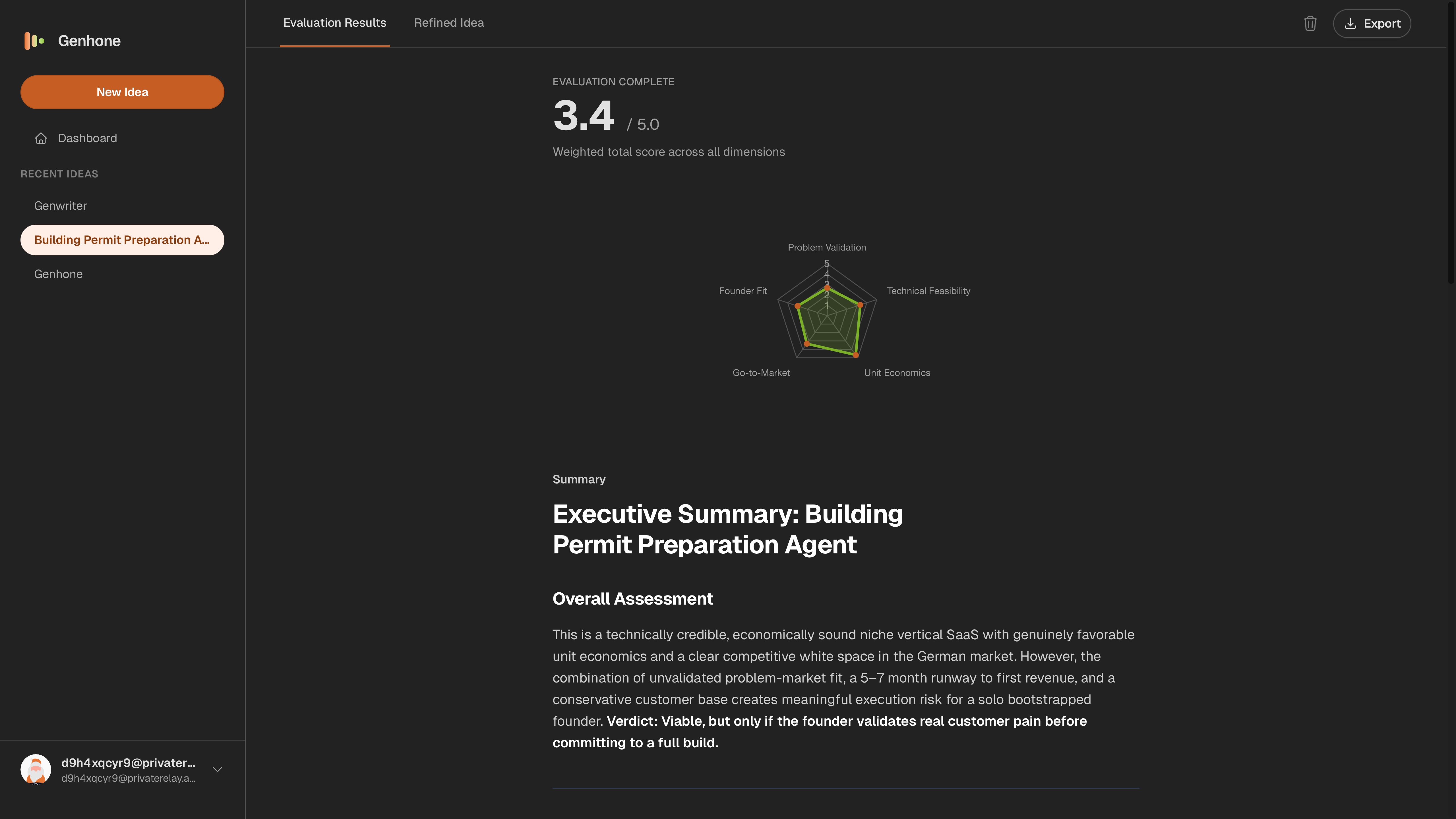
Task: Click the Genhone app title
Action: tap(89, 41)
